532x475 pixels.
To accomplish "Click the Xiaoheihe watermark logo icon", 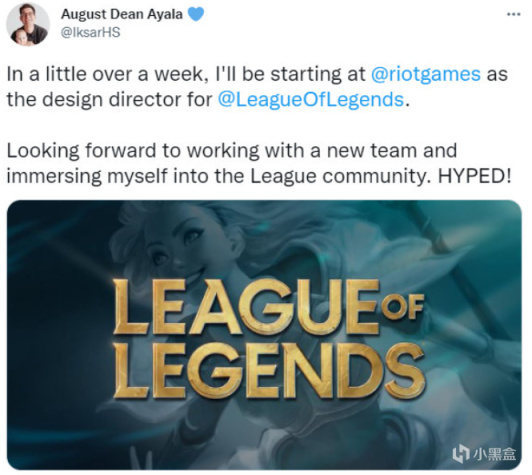I will coord(461,454).
